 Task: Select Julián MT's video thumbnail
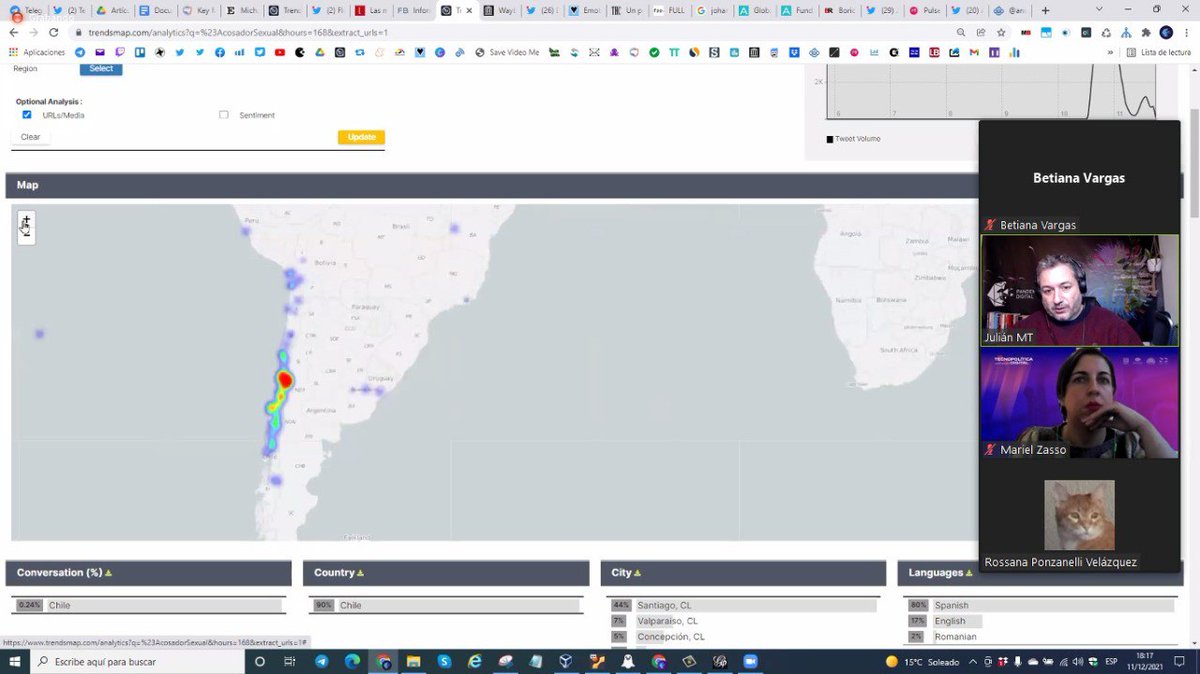click(x=1080, y=290)
